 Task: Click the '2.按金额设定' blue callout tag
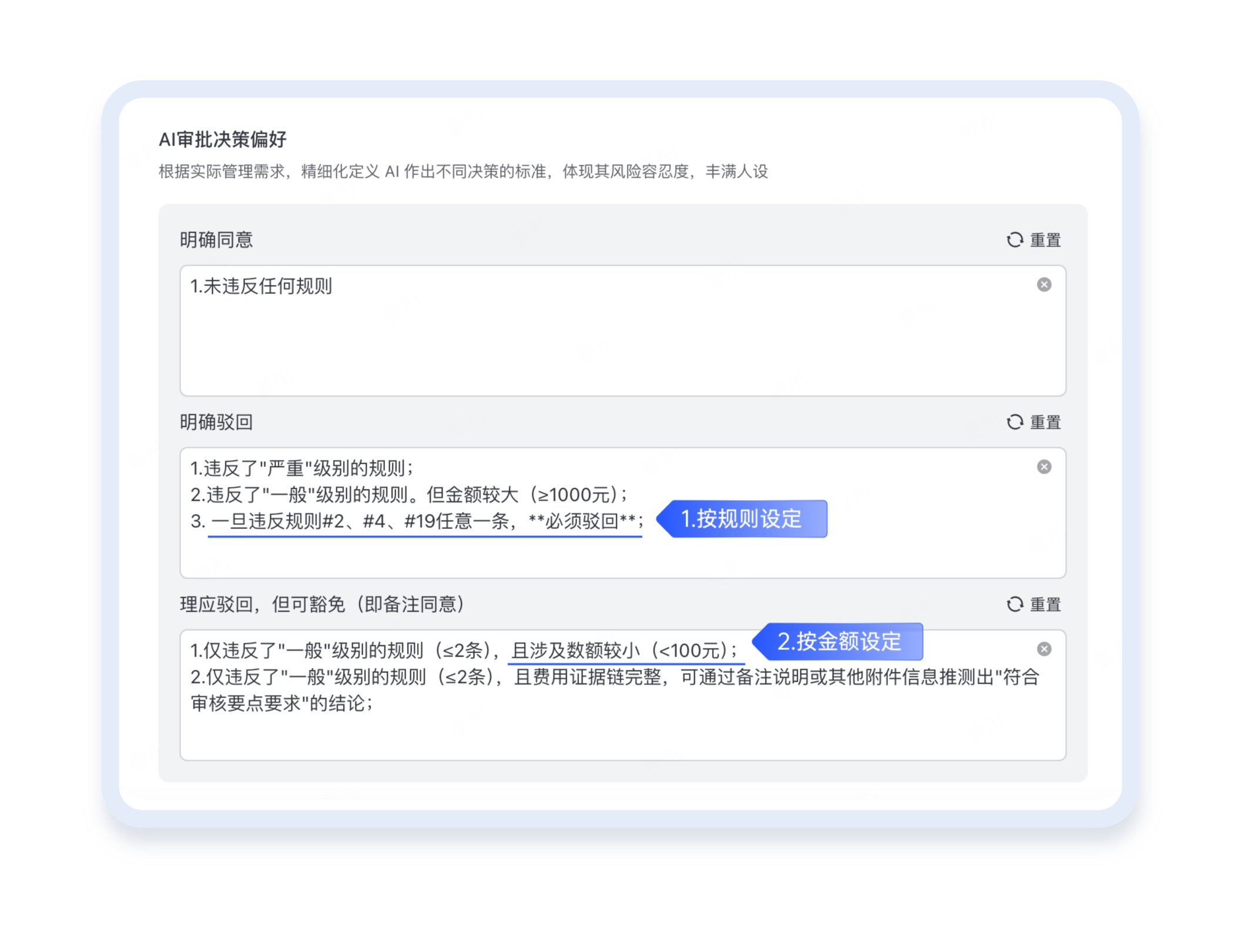coord(839,642)
